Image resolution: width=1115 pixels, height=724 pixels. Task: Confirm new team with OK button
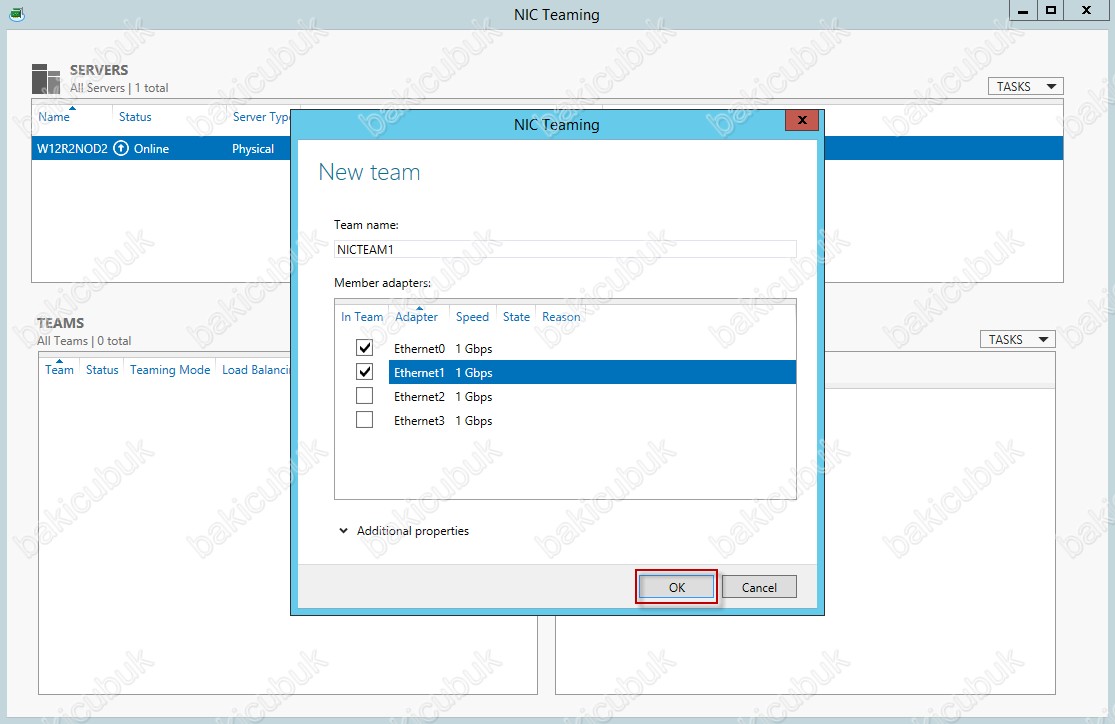[x=676, y=587]
